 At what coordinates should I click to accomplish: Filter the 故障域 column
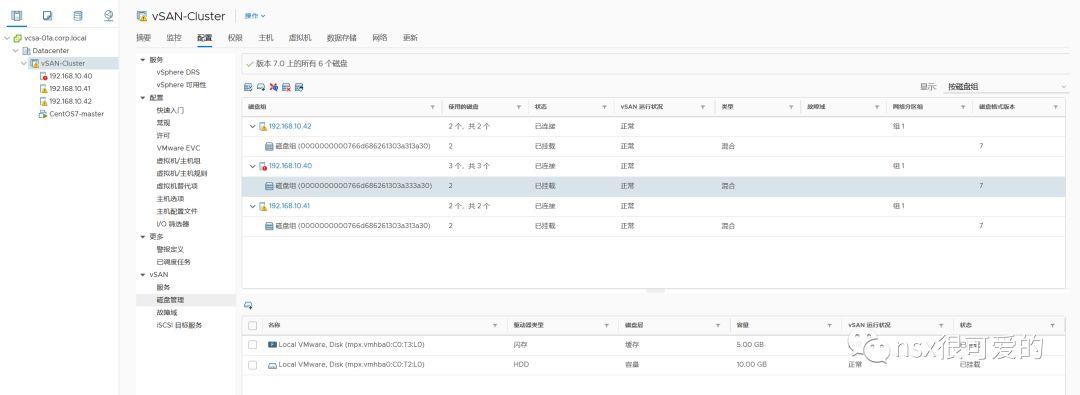[878, 108]
